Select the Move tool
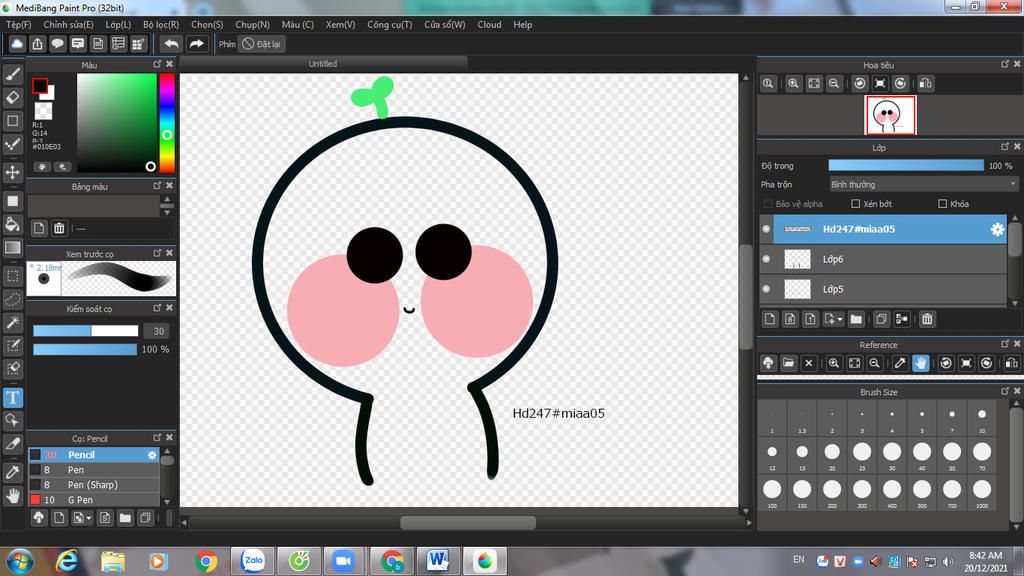The height and width of the screenshot is (576, 1024). point(13,173)
